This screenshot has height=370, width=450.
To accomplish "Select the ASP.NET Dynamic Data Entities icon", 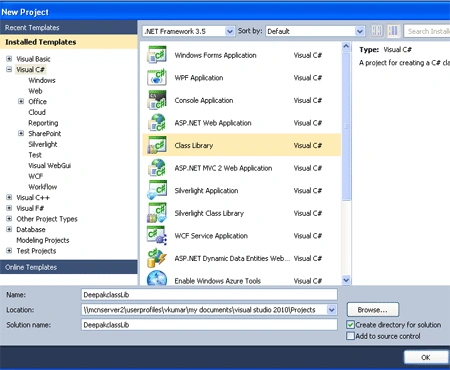I will point(157,258).
